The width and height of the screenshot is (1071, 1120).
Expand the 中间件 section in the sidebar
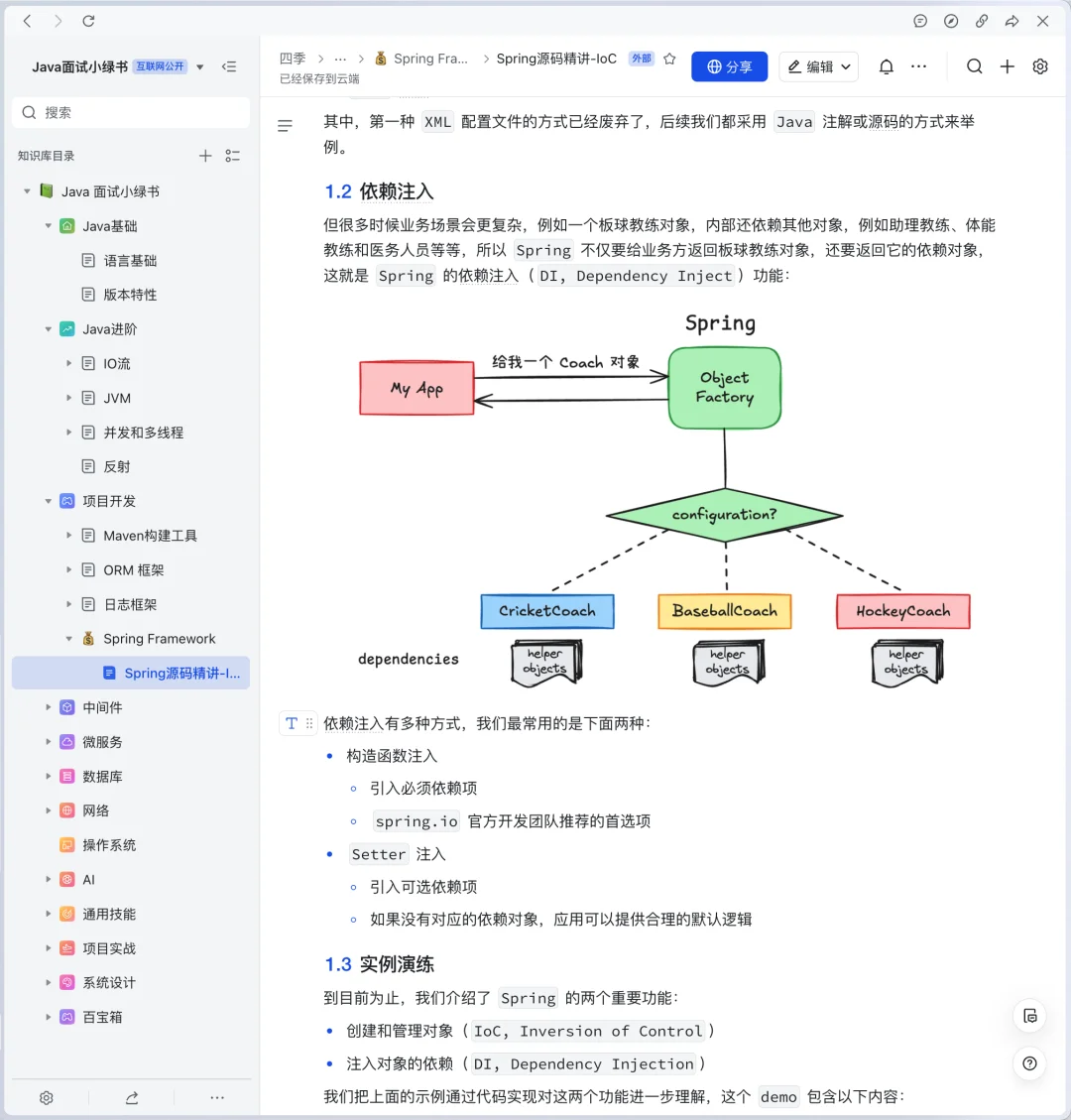[49, 707]
